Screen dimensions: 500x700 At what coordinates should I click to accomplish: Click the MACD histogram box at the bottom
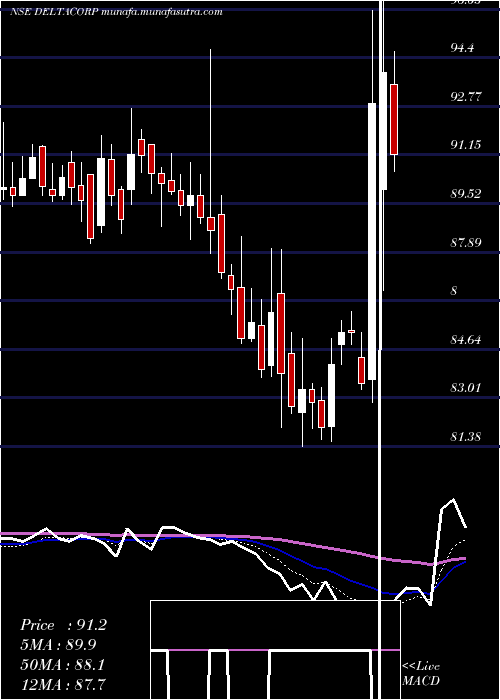pyautogui.click(x=275, y=650)
